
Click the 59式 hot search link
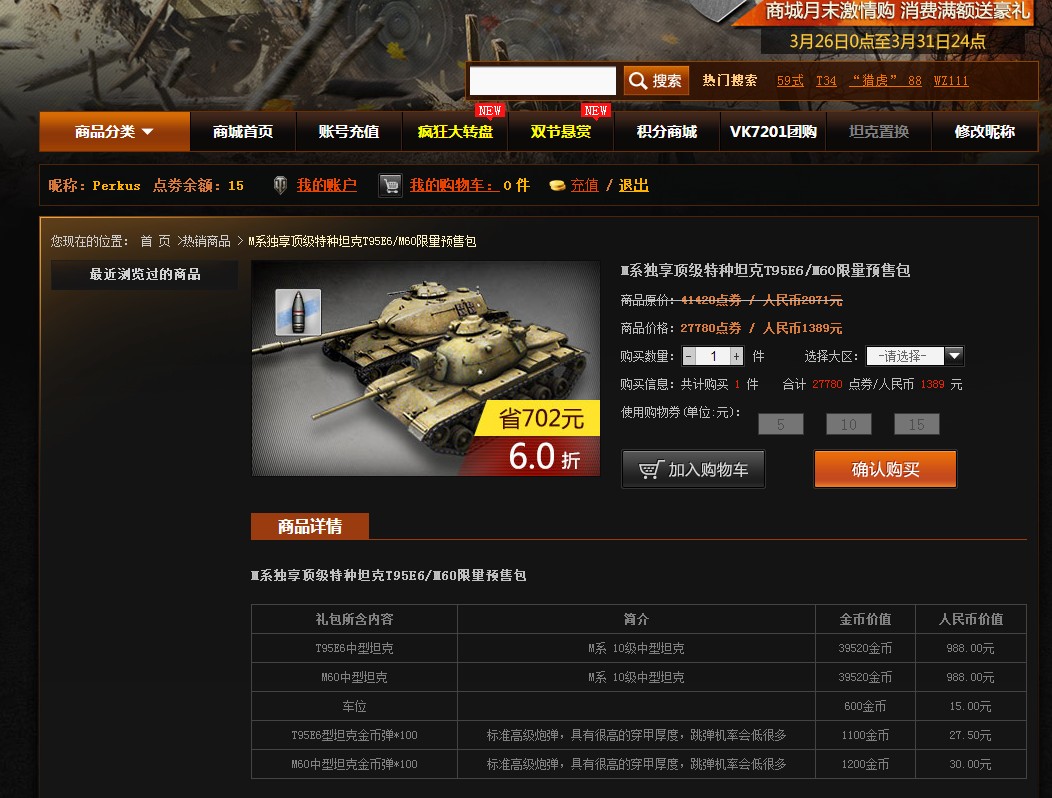pyautogui.click(x=790, y=81)
